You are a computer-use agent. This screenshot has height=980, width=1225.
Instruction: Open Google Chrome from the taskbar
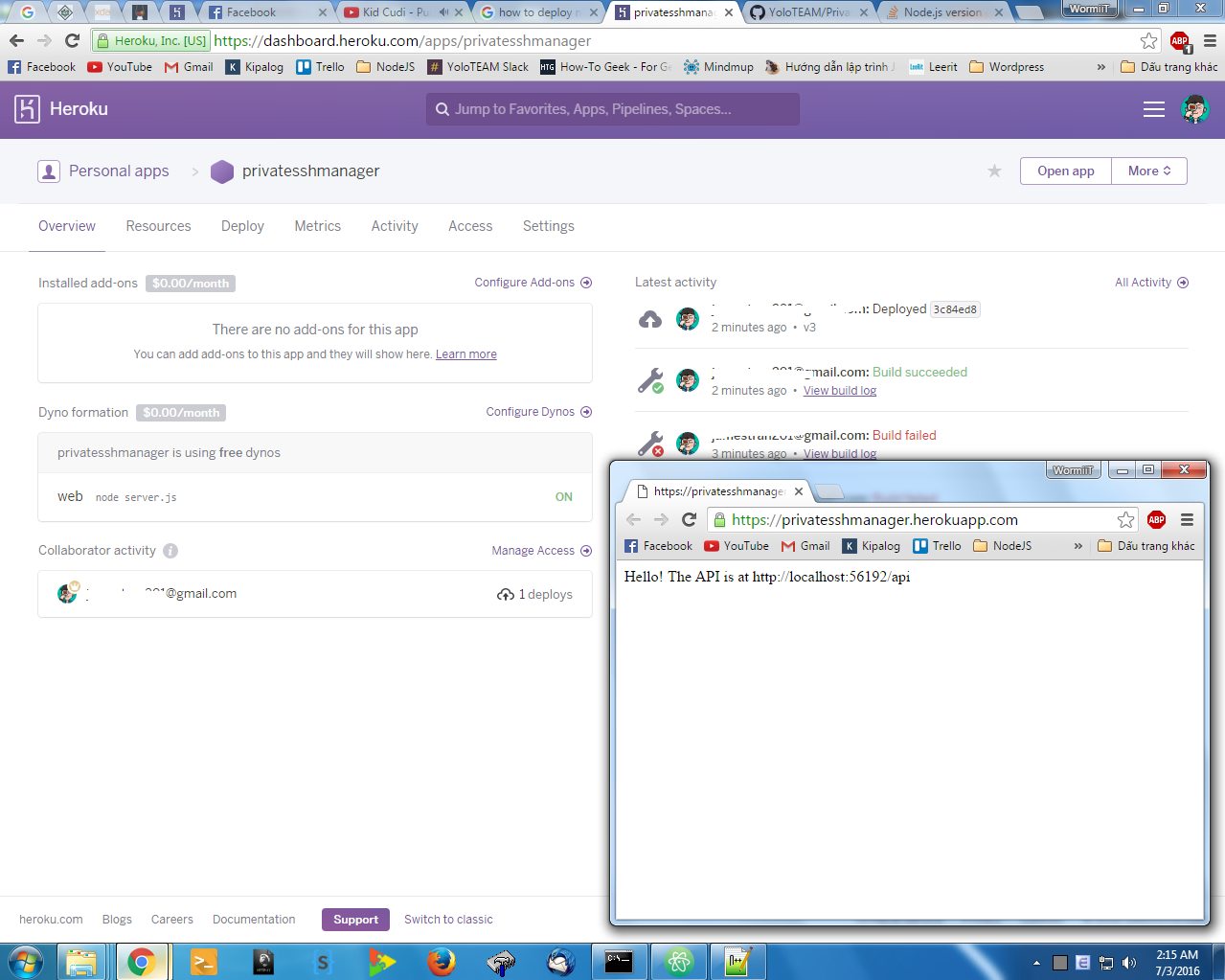click(x=142, y=962)
